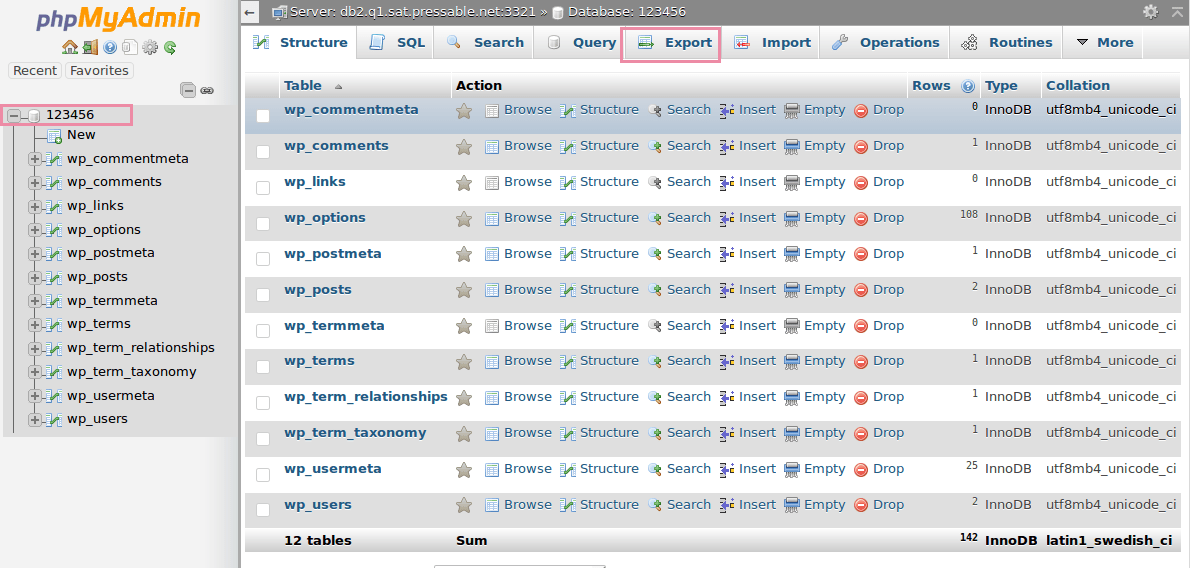
Task: Expand wp_commentmeta in the sidebar tree
Action: point(34,159)
